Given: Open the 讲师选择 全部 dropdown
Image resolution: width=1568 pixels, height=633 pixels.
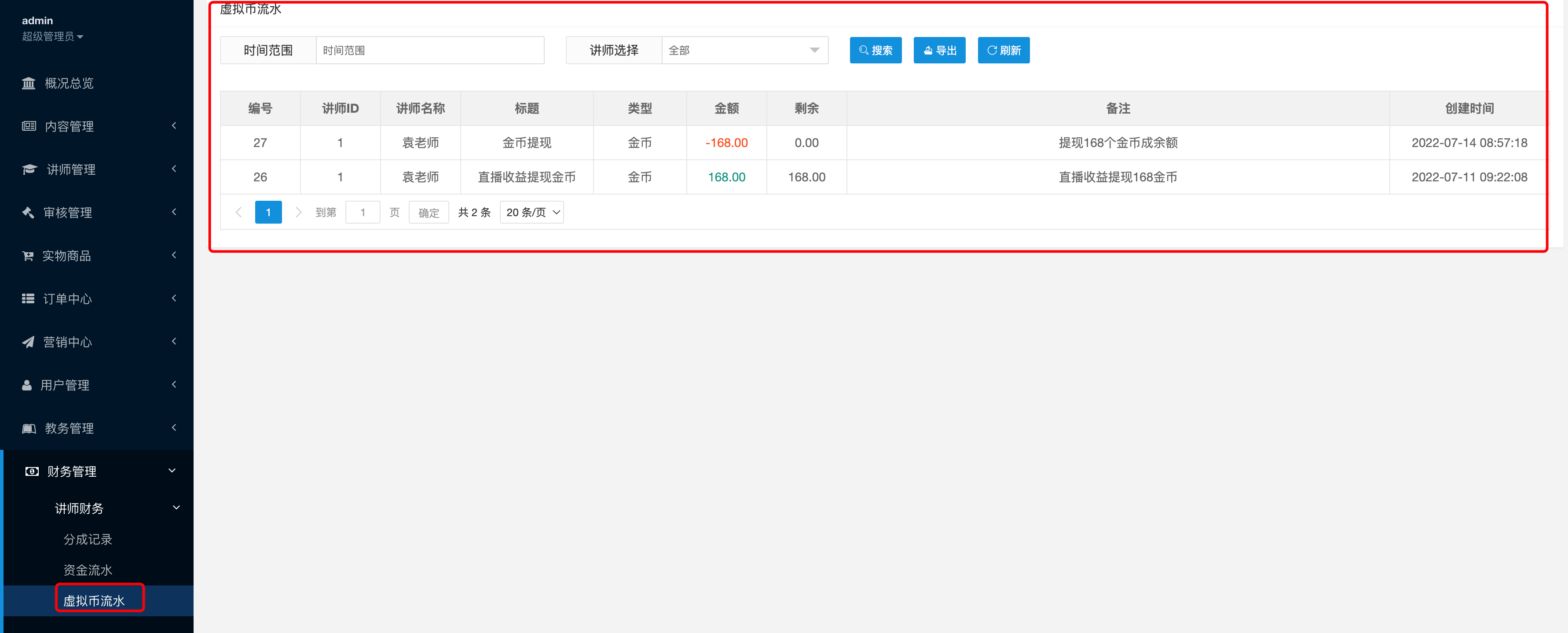Looking at the screenshot, I should [x=744, y=50].
